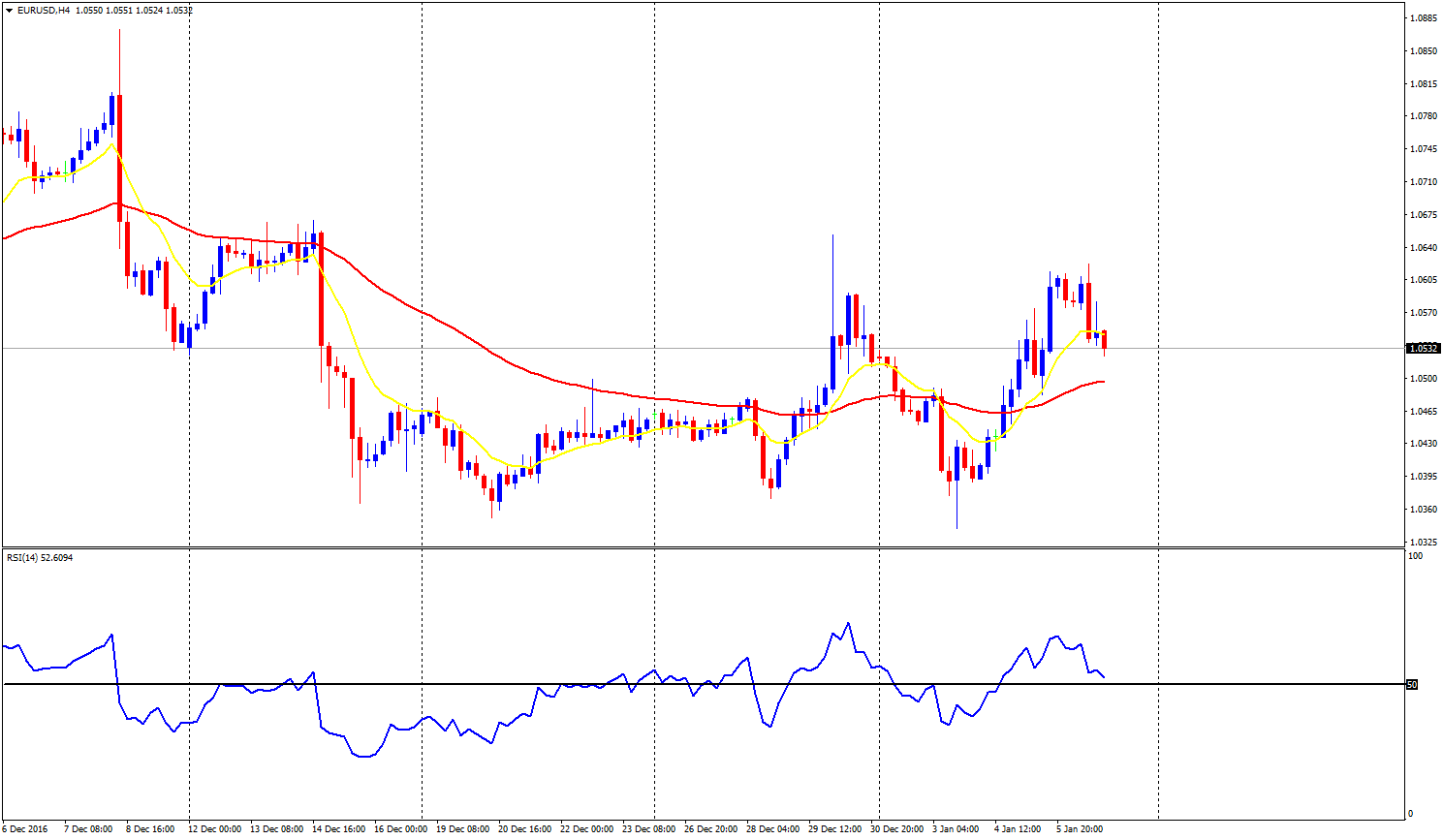Image resolution: width=1443 pixels, height=840 pixels.
Task: Select price scale value 1.0710
Action: (x=1424, y=182)
